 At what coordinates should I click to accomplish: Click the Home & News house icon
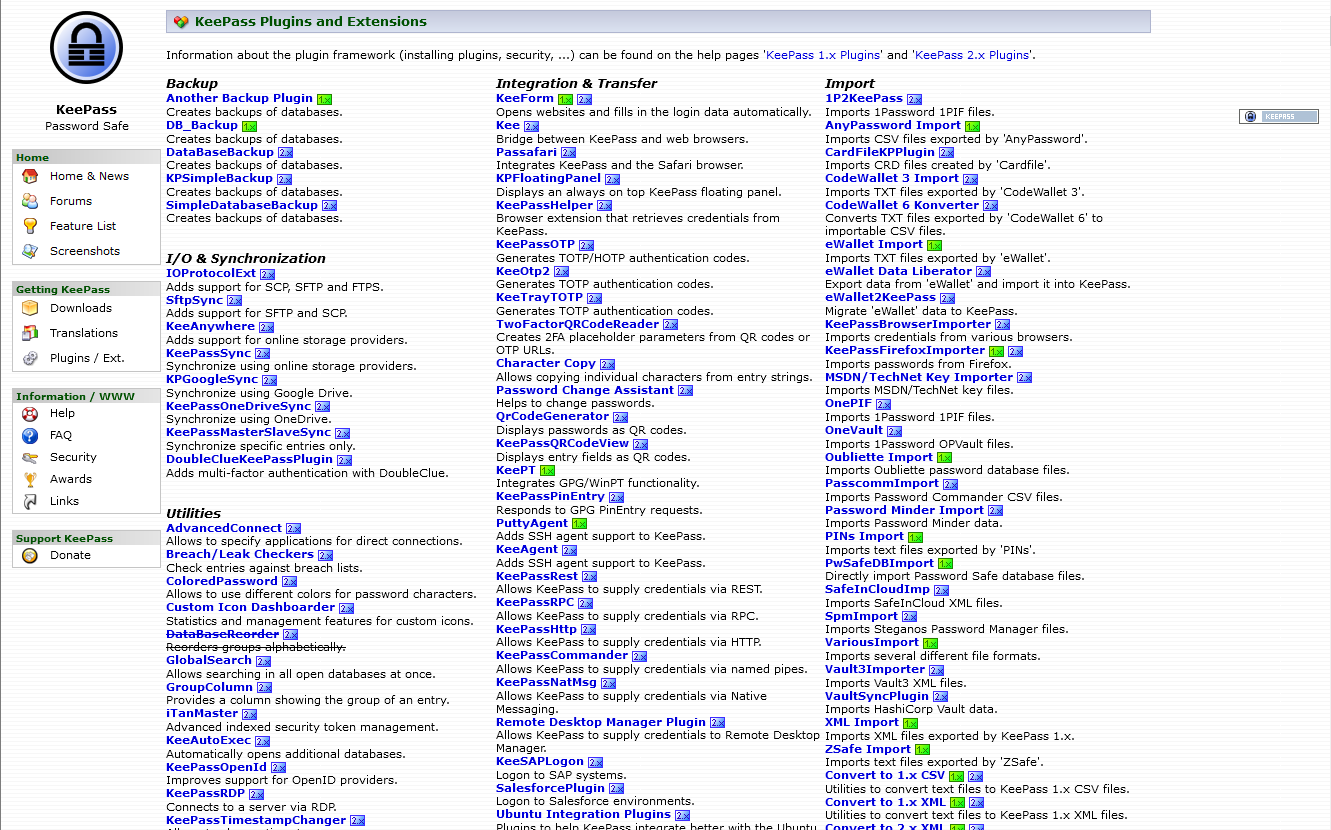[x=30, y=176]
